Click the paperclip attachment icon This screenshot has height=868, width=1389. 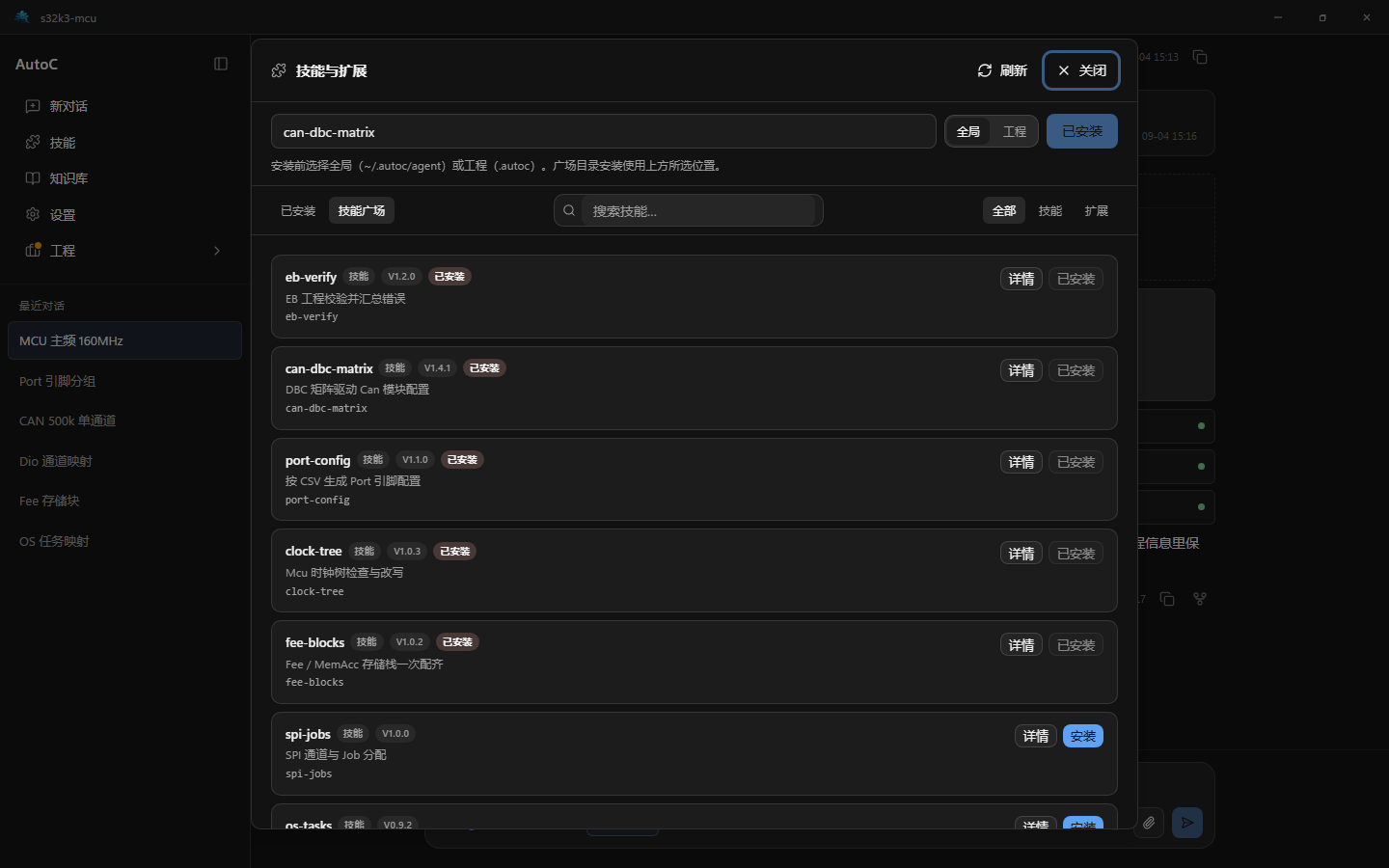[x=1149, y=823]
